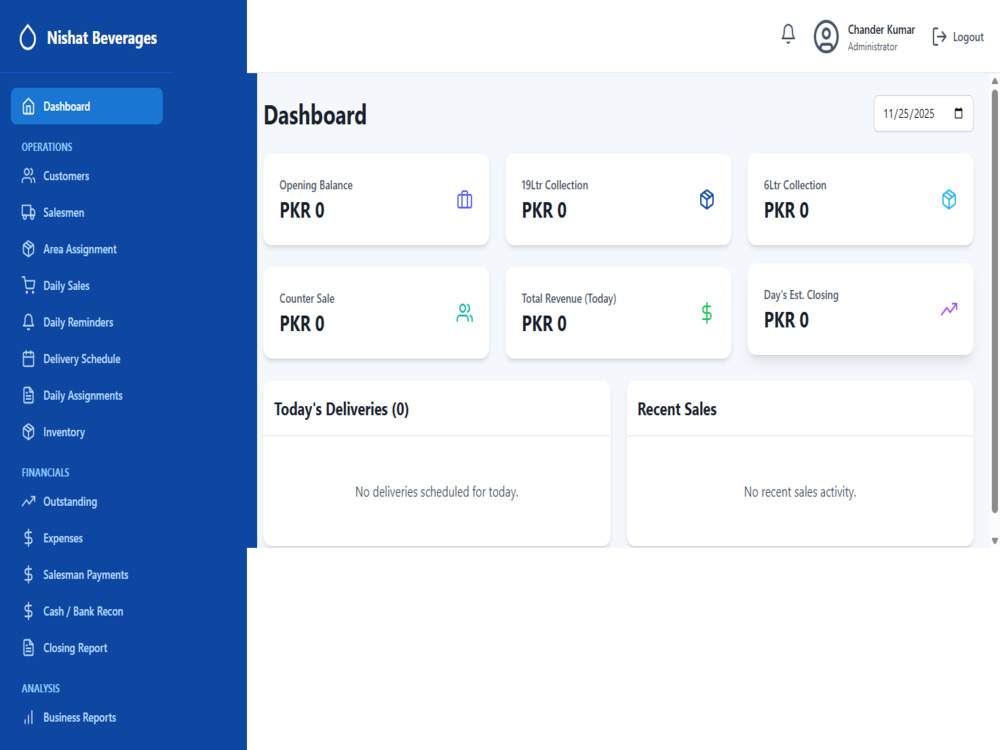Open Salesman Payments text link
Image resolution: width=1000 pixels, height=750 pixels.
(x=86, y=575)
